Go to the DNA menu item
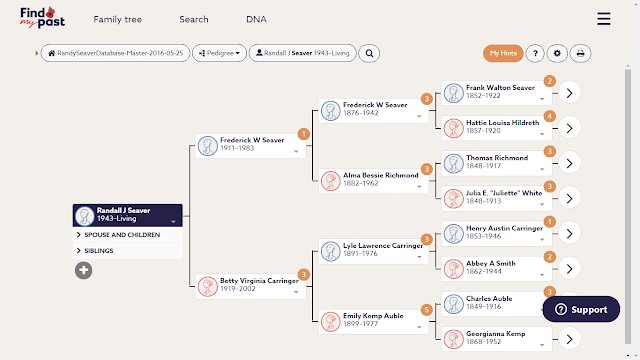The image size is (640, 360). tap(256, 19)
